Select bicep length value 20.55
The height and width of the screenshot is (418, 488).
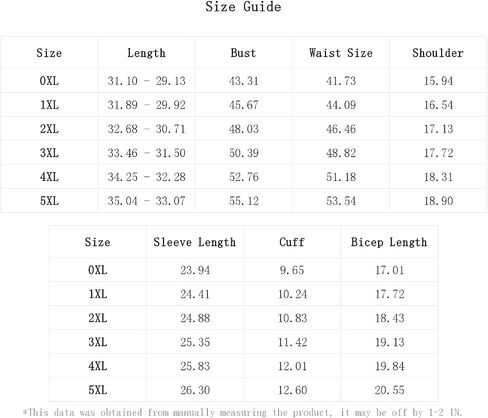click(389, 390)
